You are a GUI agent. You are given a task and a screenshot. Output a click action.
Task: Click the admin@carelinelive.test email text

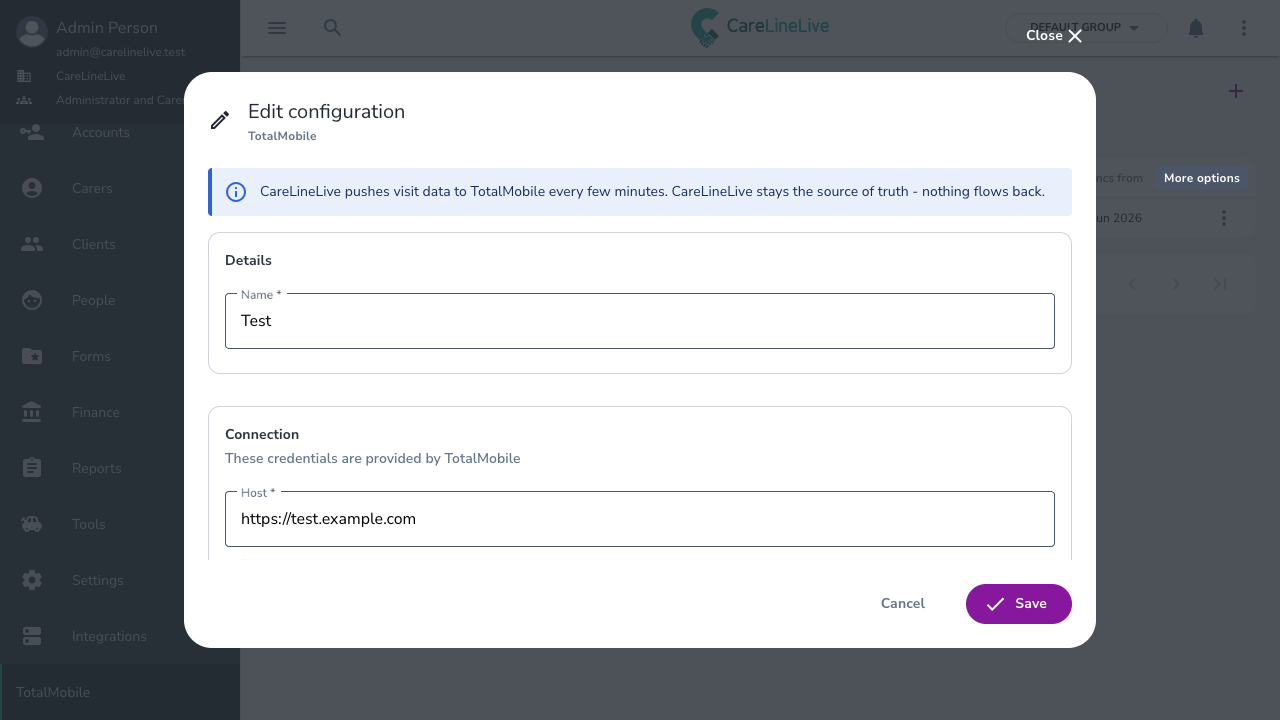click(120, 52)
